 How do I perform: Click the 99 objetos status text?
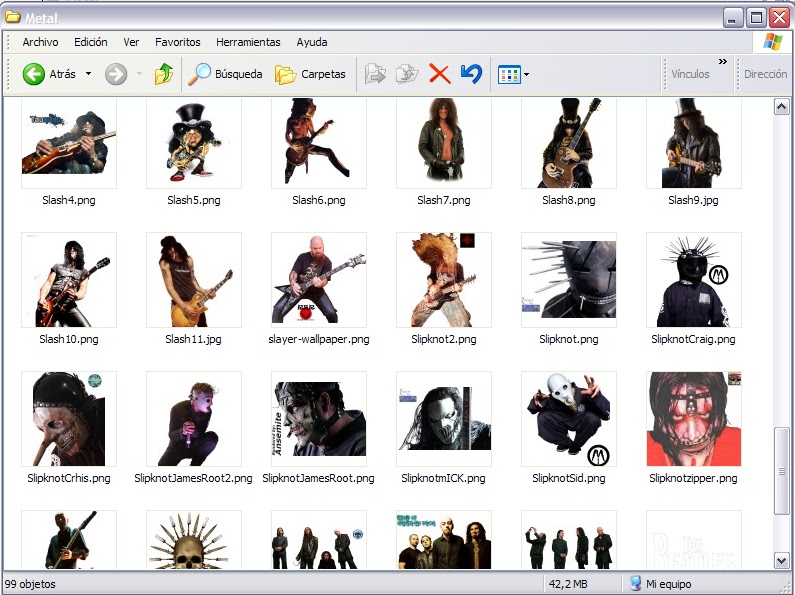coord(30,584)
